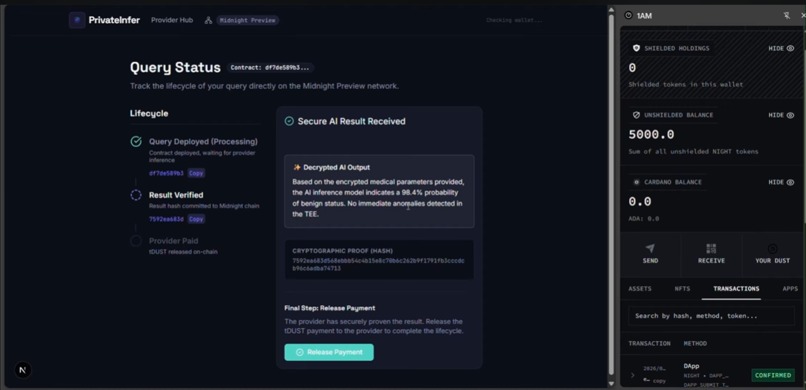Click the METHOD column header
This screenshot has width=806, height=390.
[x=695, y=343]
